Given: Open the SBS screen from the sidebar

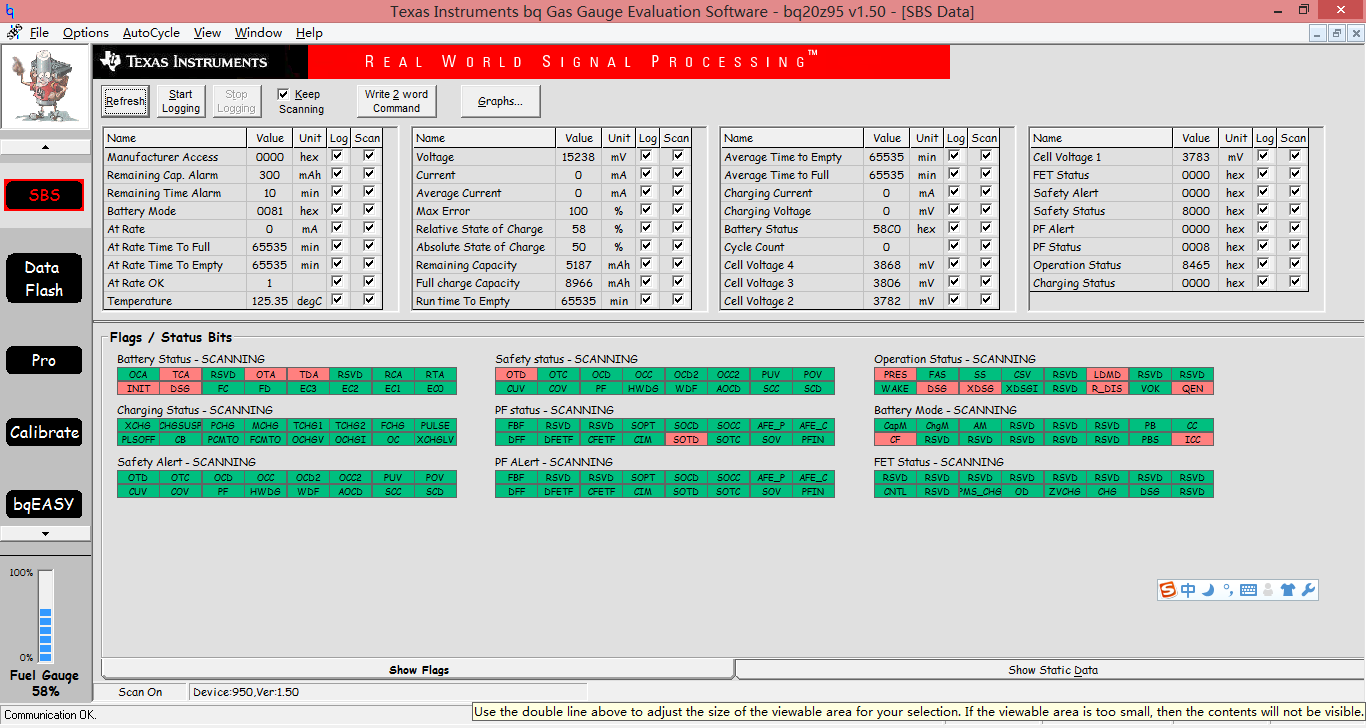Looking at the screenshot, I should pyautogui.click(x=44, y=195).
